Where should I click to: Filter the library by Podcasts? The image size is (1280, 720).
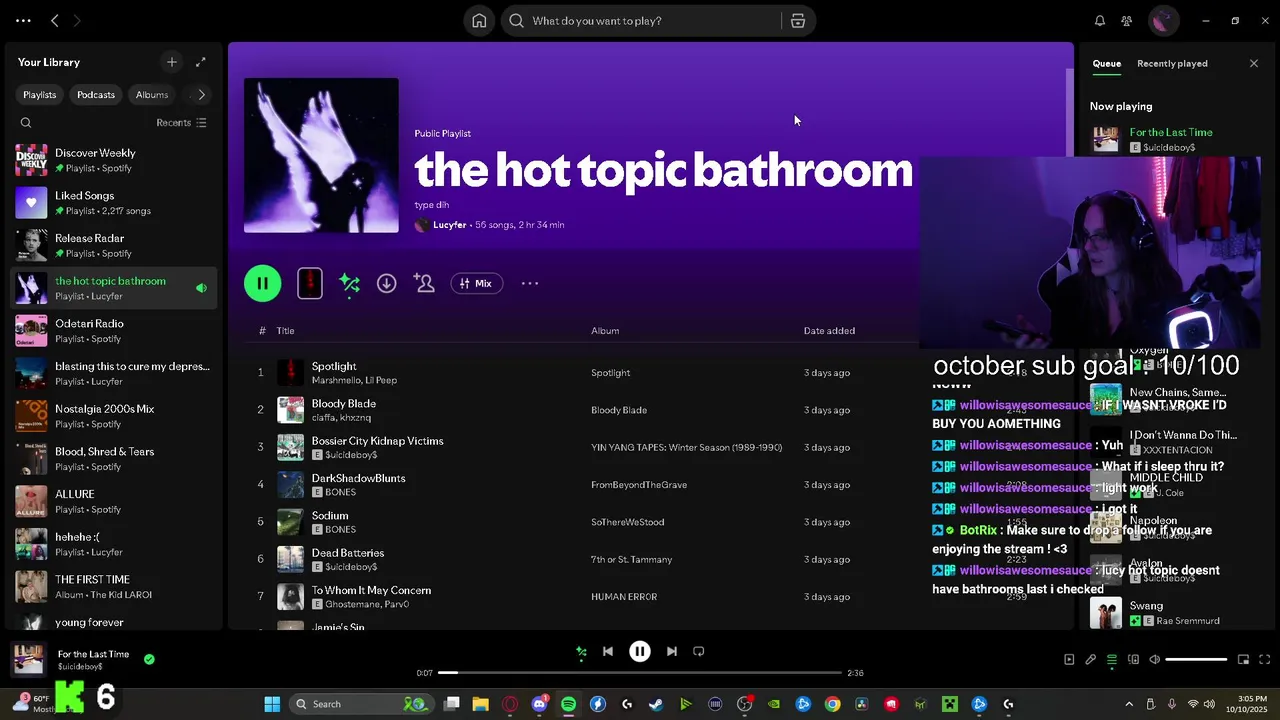pos(96,95)
